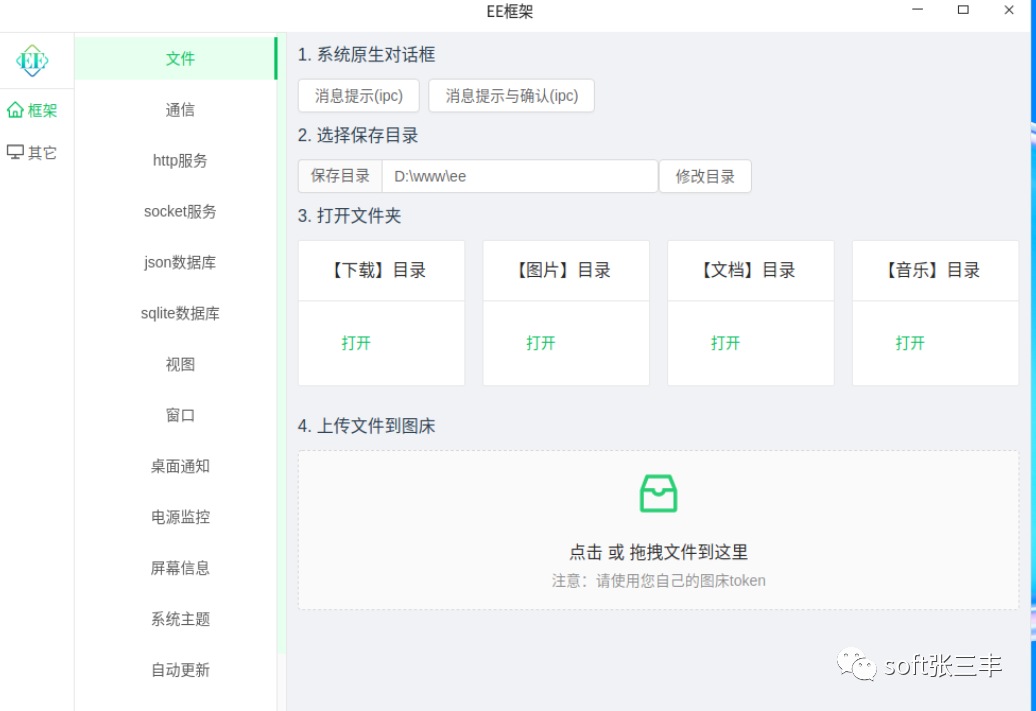Click 消息提示与确认(ipc) button
This screenshot has height=711, width=1036.
[511, 96]
